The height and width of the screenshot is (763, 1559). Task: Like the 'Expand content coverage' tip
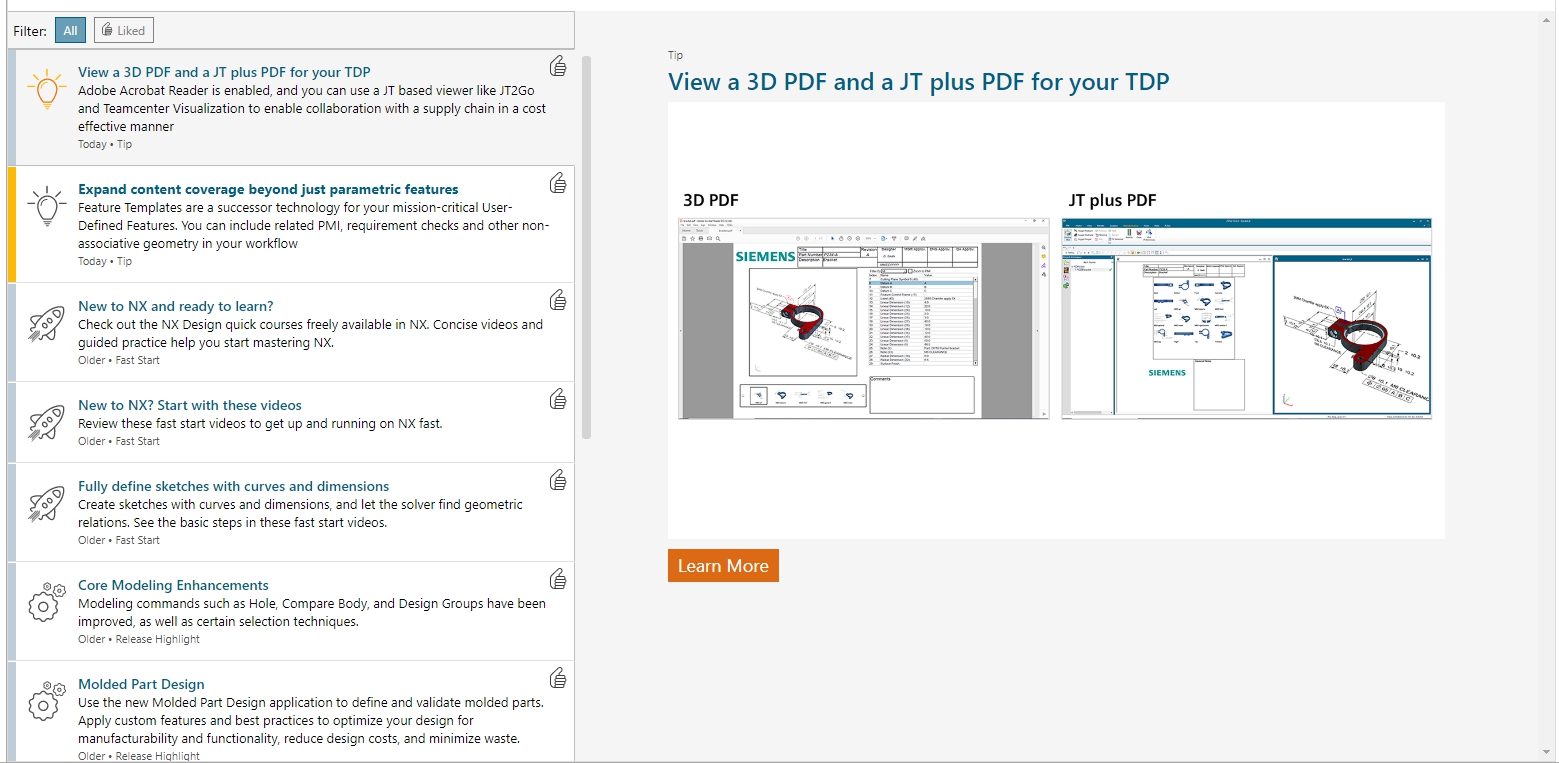click(x=558, y=183)
